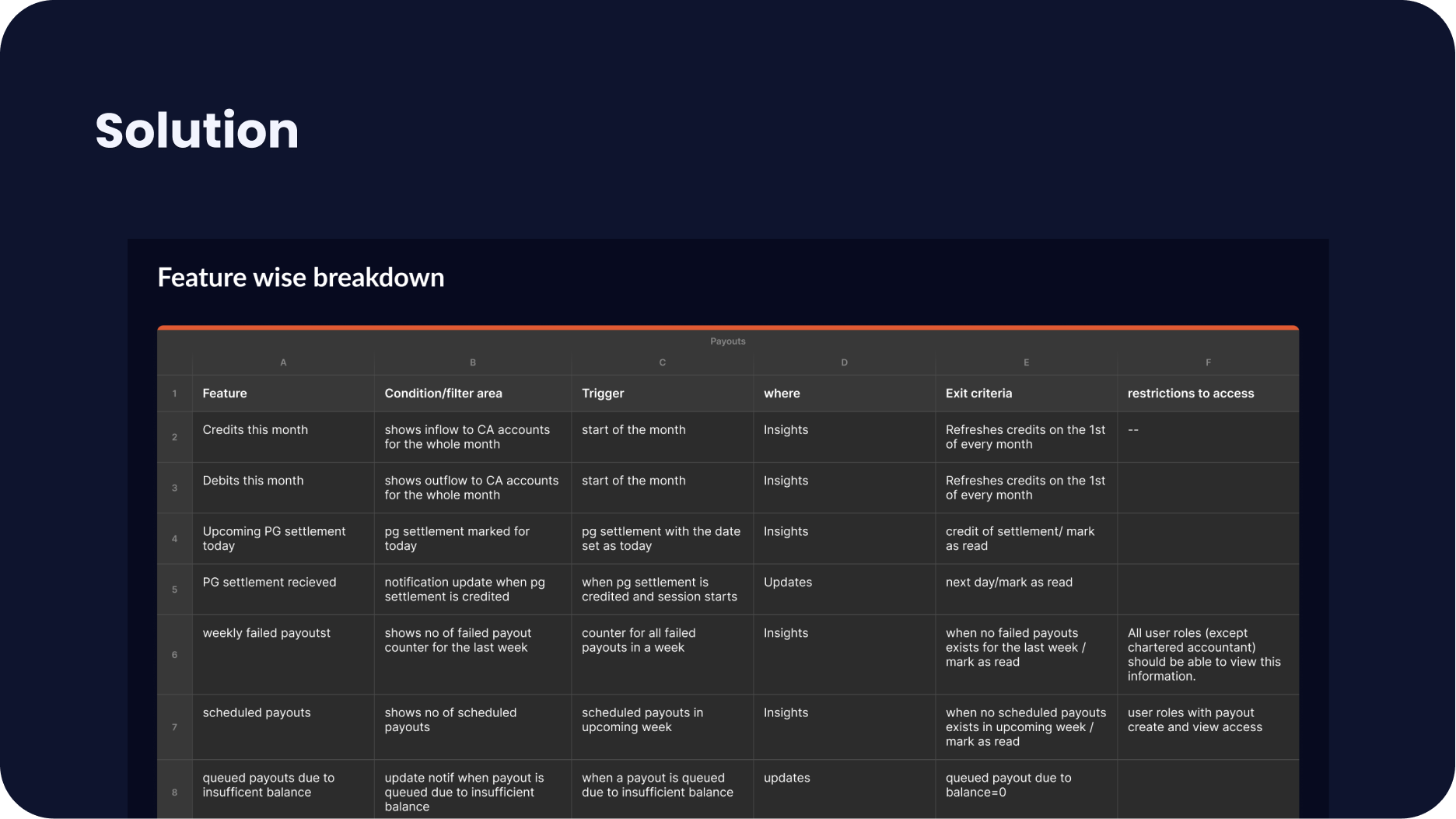Image resolution: width=1456 pixels, height=819 pixels.
Task: Click 'Insights' in Upcoming PG settlement row
Action: (844, 538)
